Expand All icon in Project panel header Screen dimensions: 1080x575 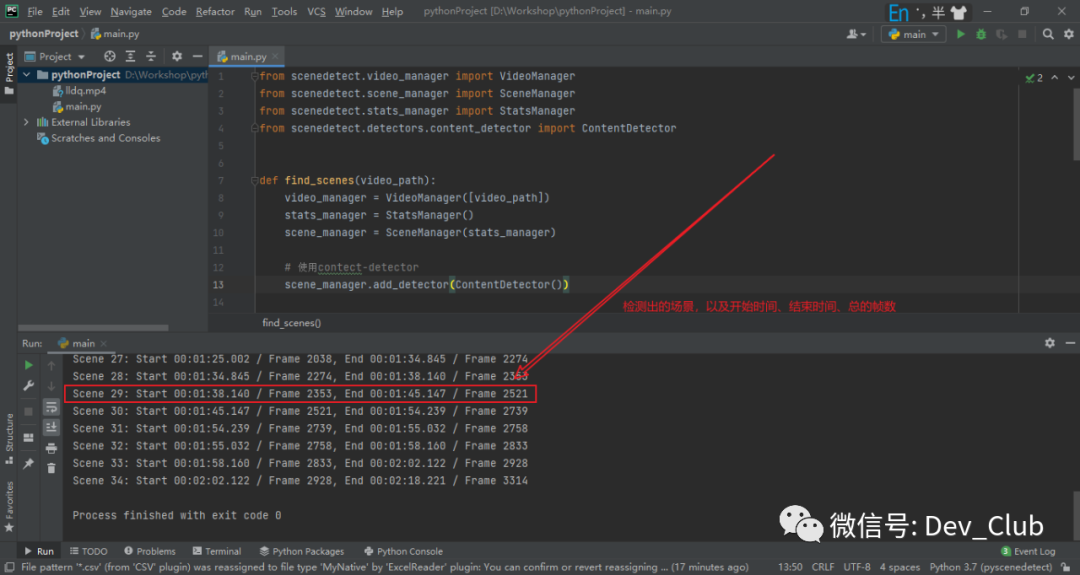(130, 56)
